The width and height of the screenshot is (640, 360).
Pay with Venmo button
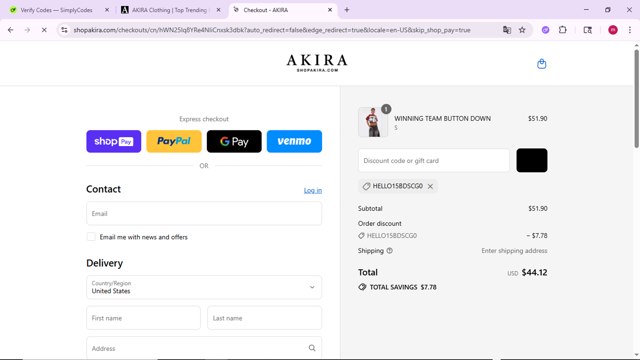click(294, 141)
